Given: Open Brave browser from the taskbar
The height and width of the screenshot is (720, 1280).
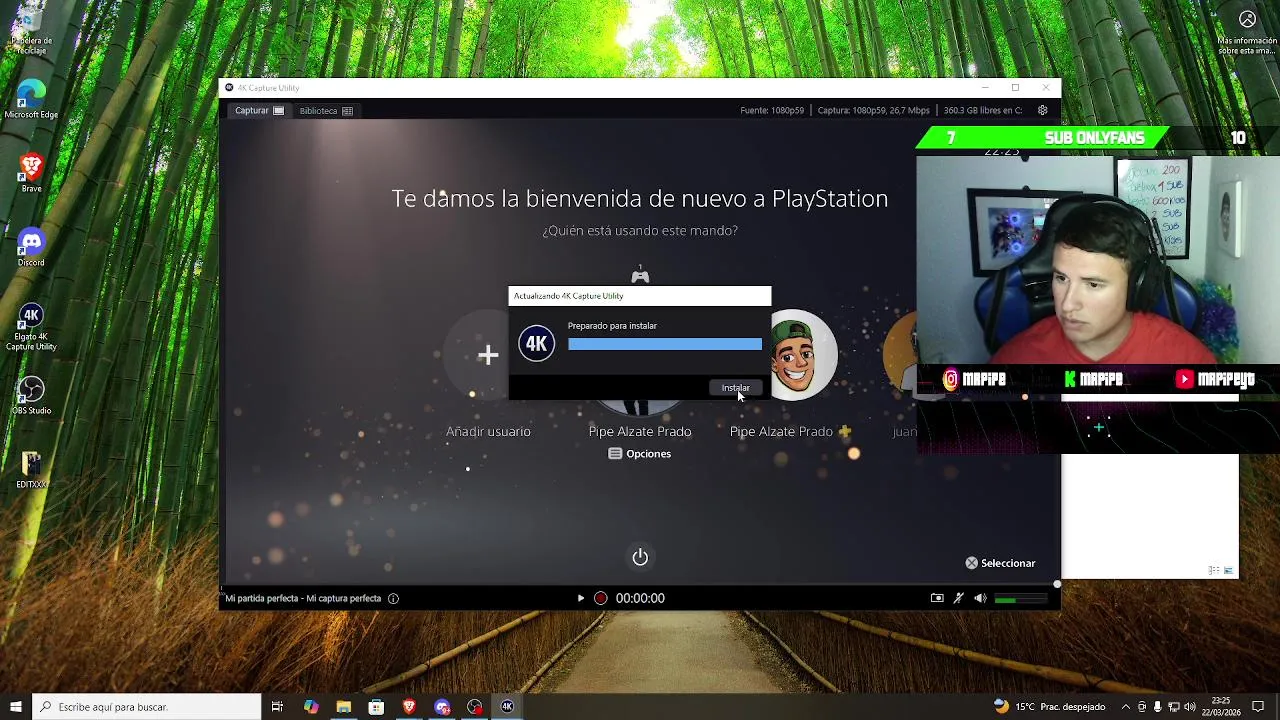Looking at the screenshot, I should click(x=409, y=707).
